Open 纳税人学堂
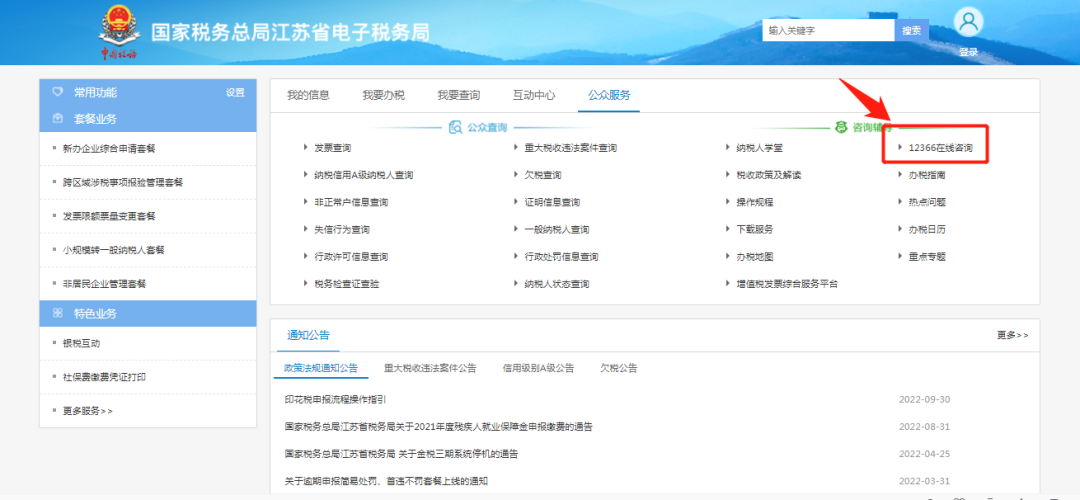 tap(759, 148)
